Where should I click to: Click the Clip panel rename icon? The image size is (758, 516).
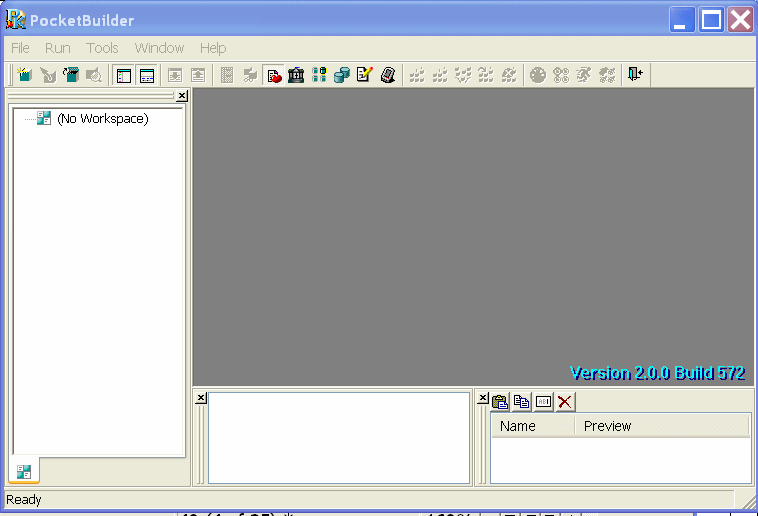click(x=543, y=401)
